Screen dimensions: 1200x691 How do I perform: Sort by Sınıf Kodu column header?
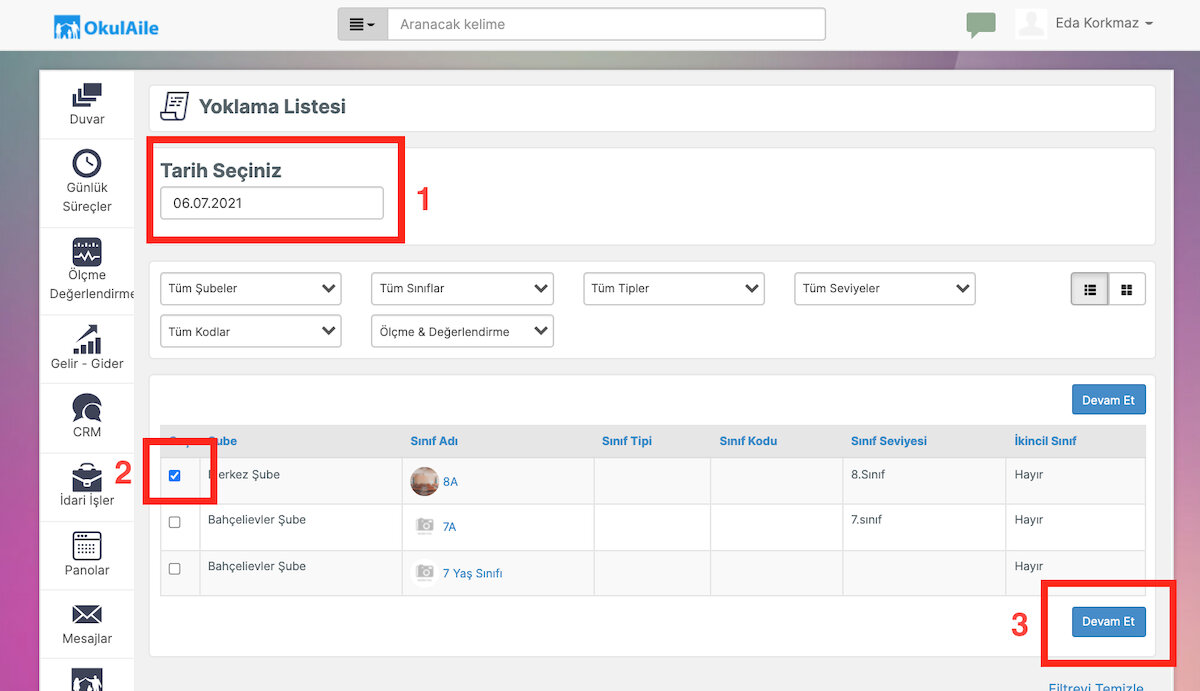pos(748,441)
